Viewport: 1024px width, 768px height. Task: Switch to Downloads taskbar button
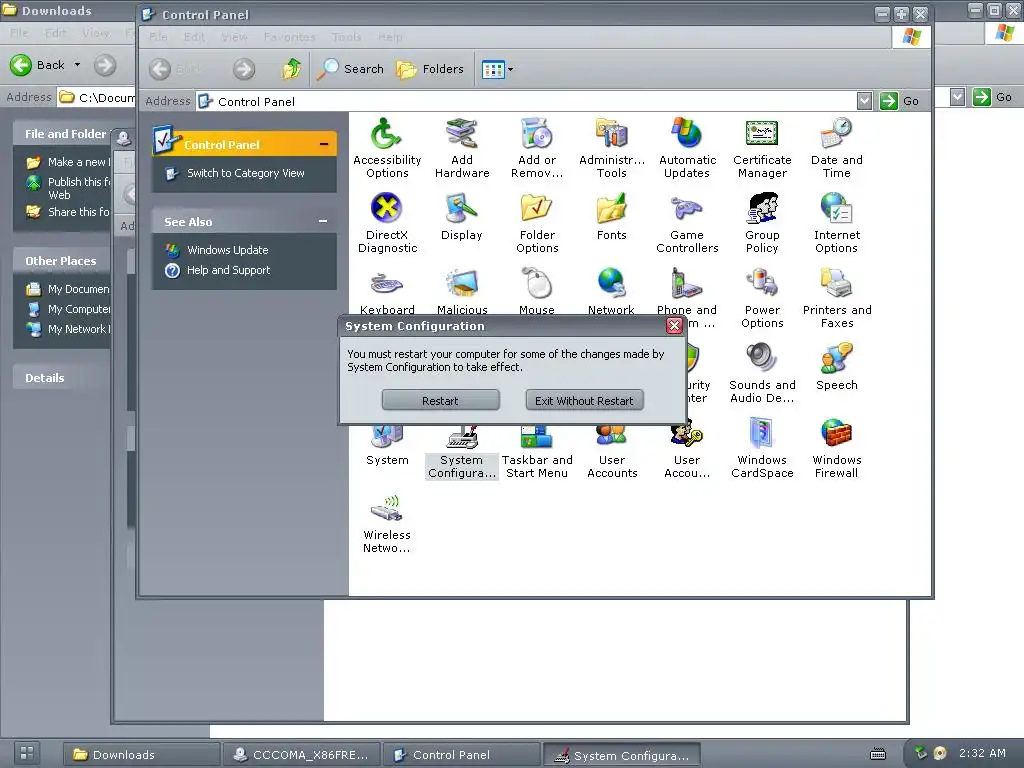pyautogui.click(x=141, y=754)
